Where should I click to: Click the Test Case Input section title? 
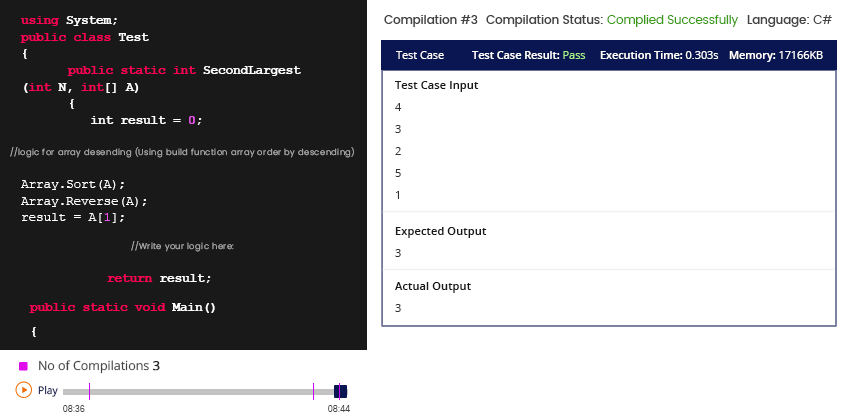click(x=437, y=85)
